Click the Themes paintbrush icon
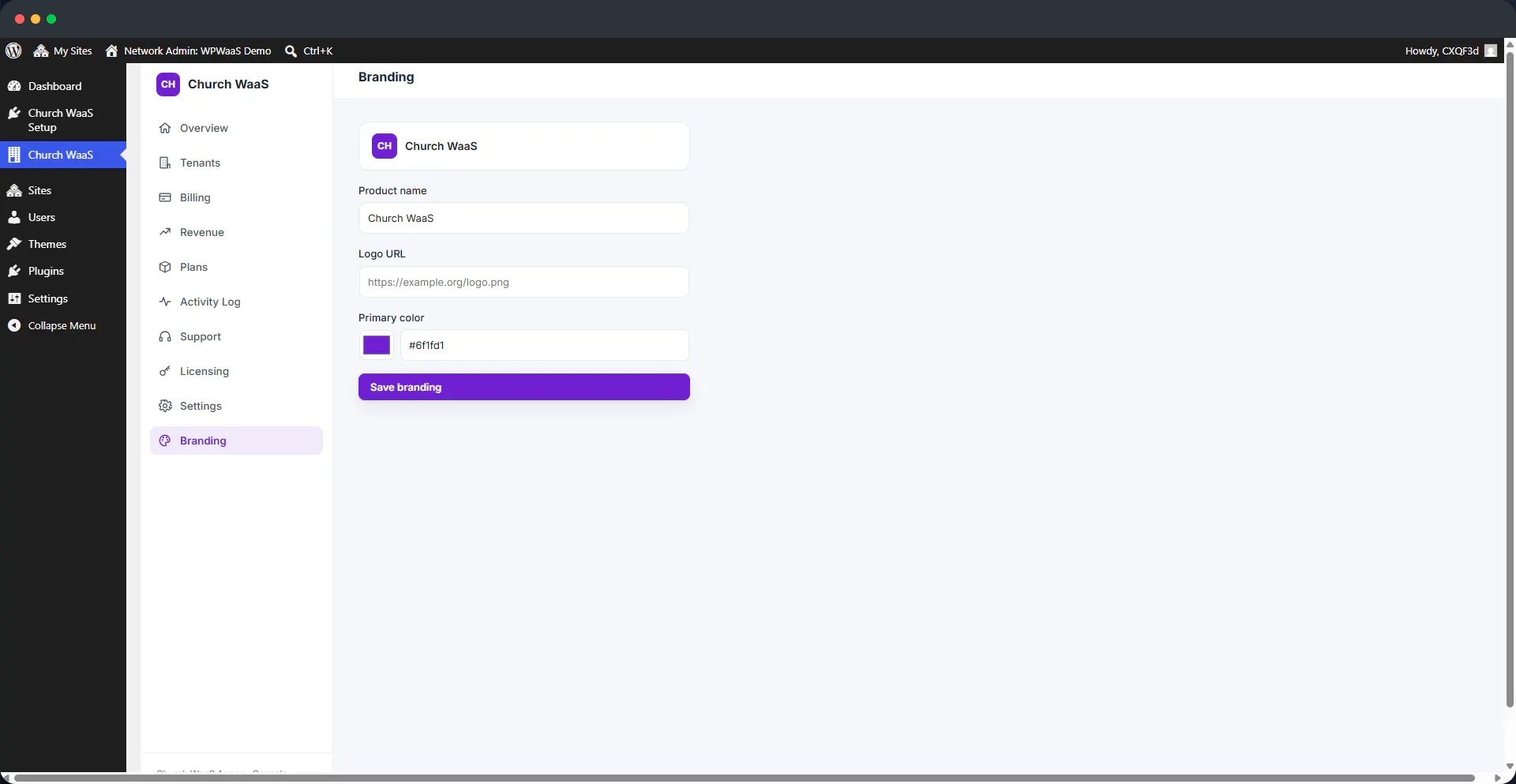Screen dimensions: 1516x784 point(14,244)
